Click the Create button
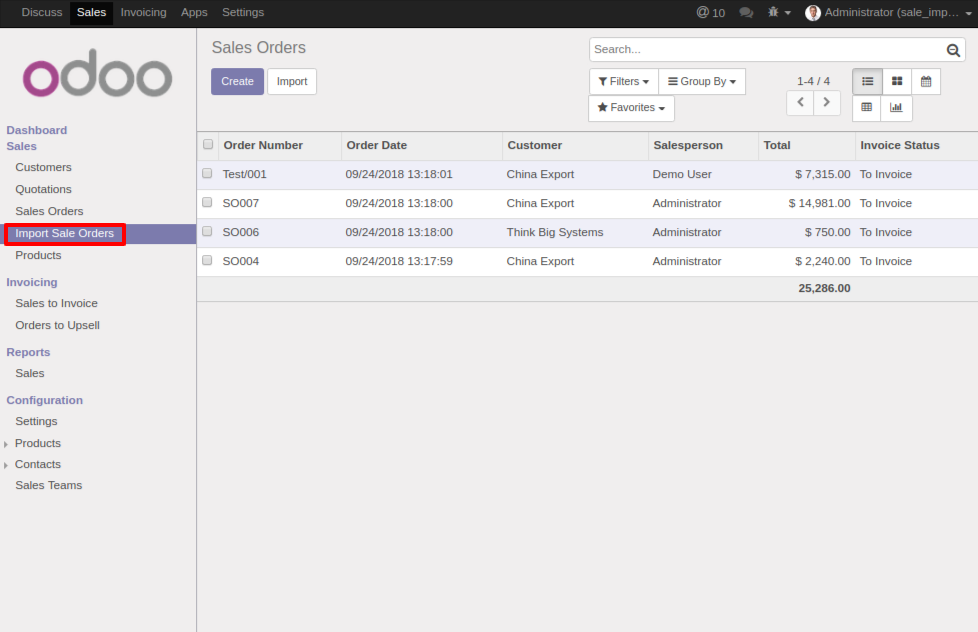 pyautogui.click(x=237, y=82)
